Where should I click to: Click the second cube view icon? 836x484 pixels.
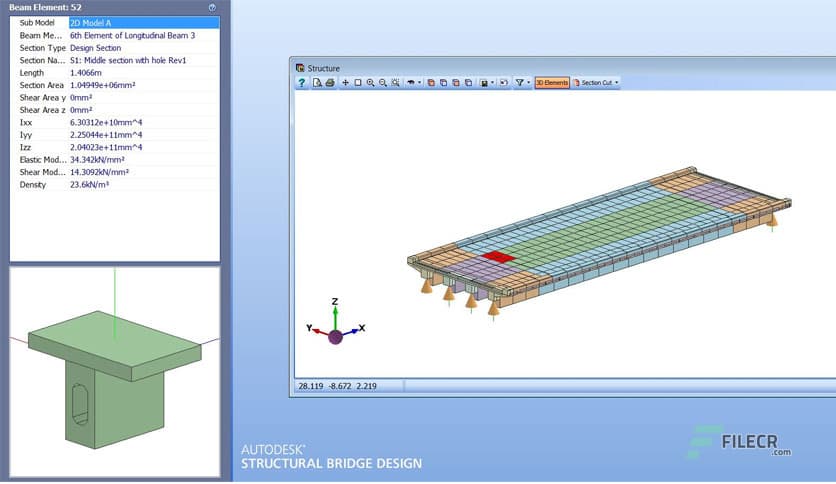[443, 83]
